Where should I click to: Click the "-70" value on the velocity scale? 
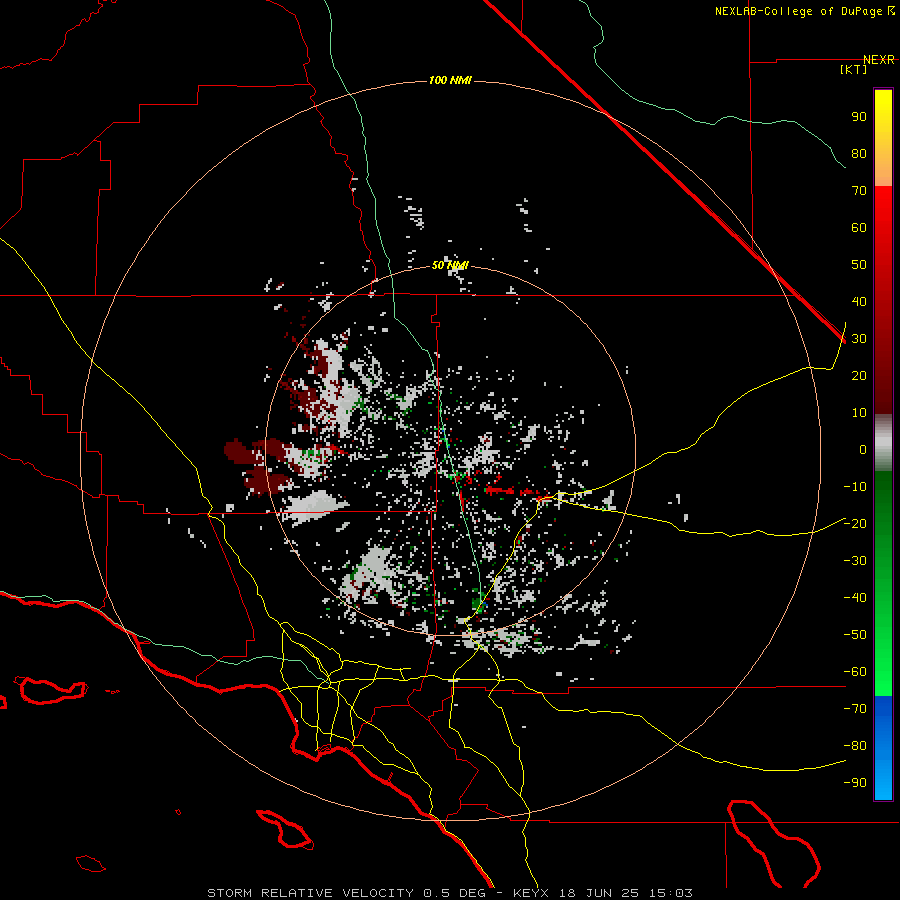855,709
